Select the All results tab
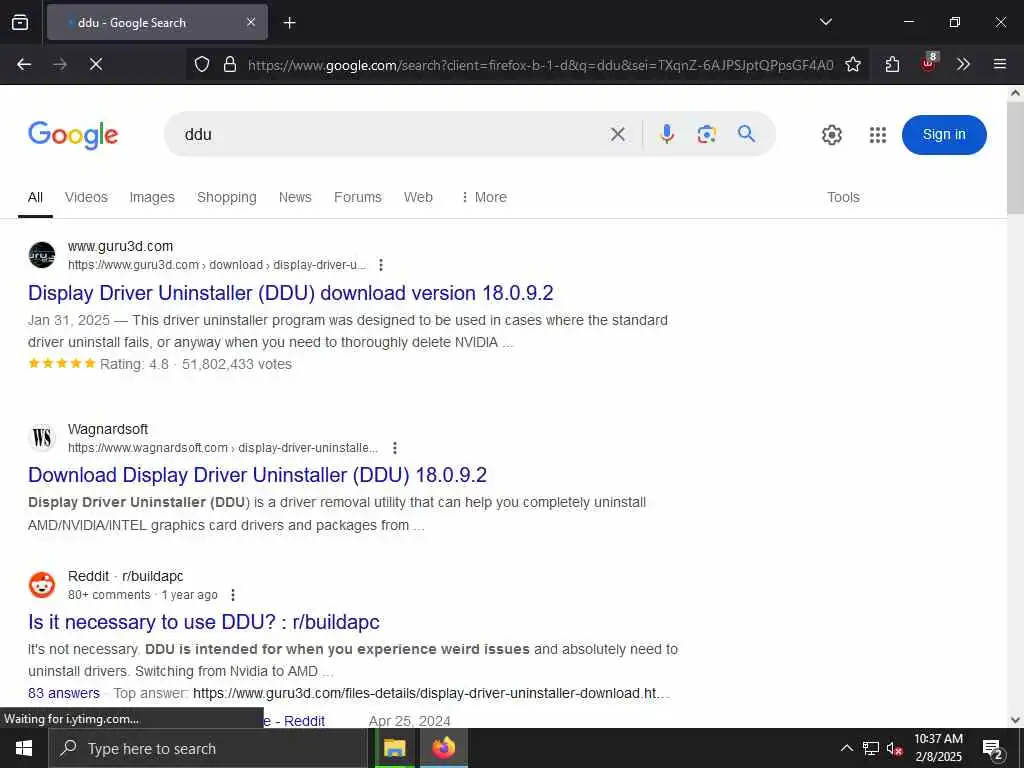 (35, 197)
